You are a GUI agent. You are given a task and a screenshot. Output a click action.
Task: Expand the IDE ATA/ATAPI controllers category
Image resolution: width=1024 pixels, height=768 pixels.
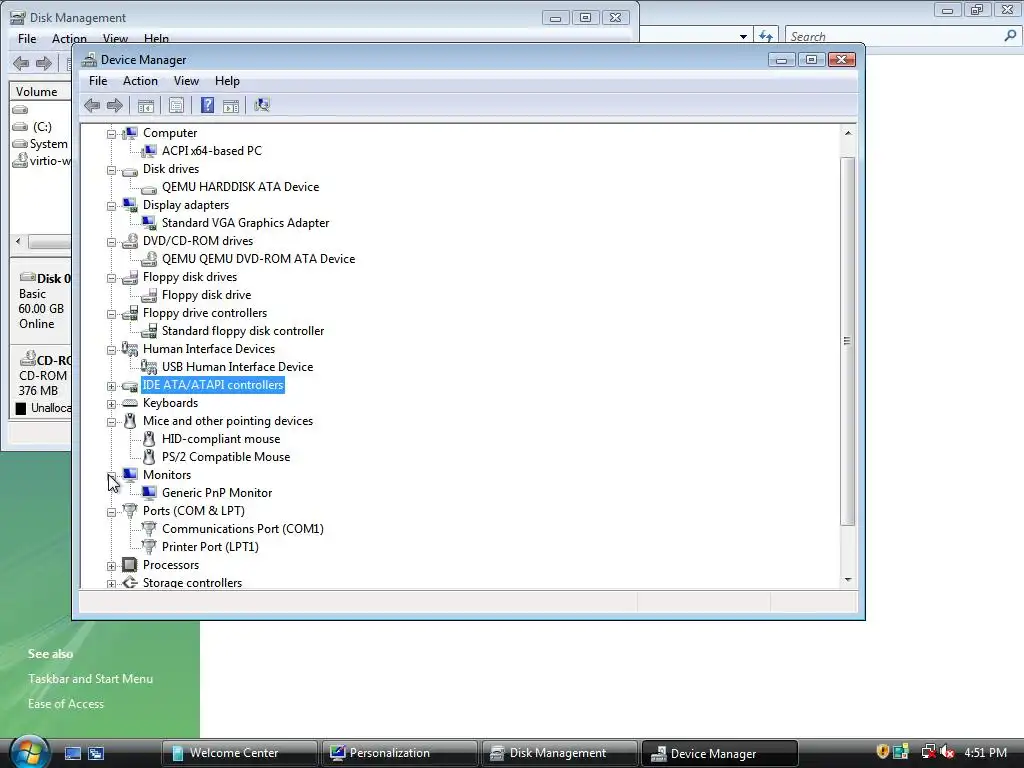click(112, 386)
